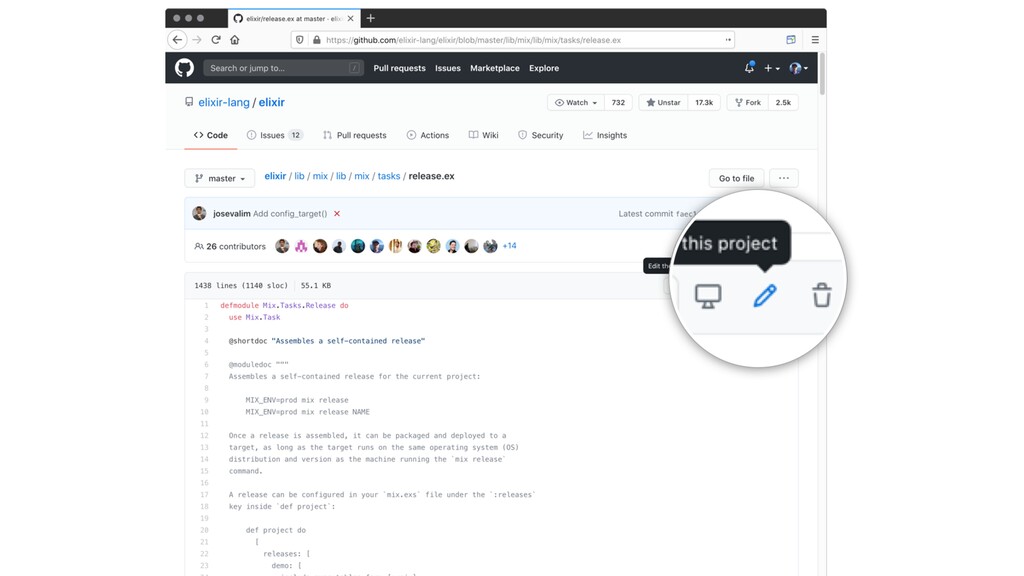
Task: Switch to the Wiki tab
Action: (483, 135)
